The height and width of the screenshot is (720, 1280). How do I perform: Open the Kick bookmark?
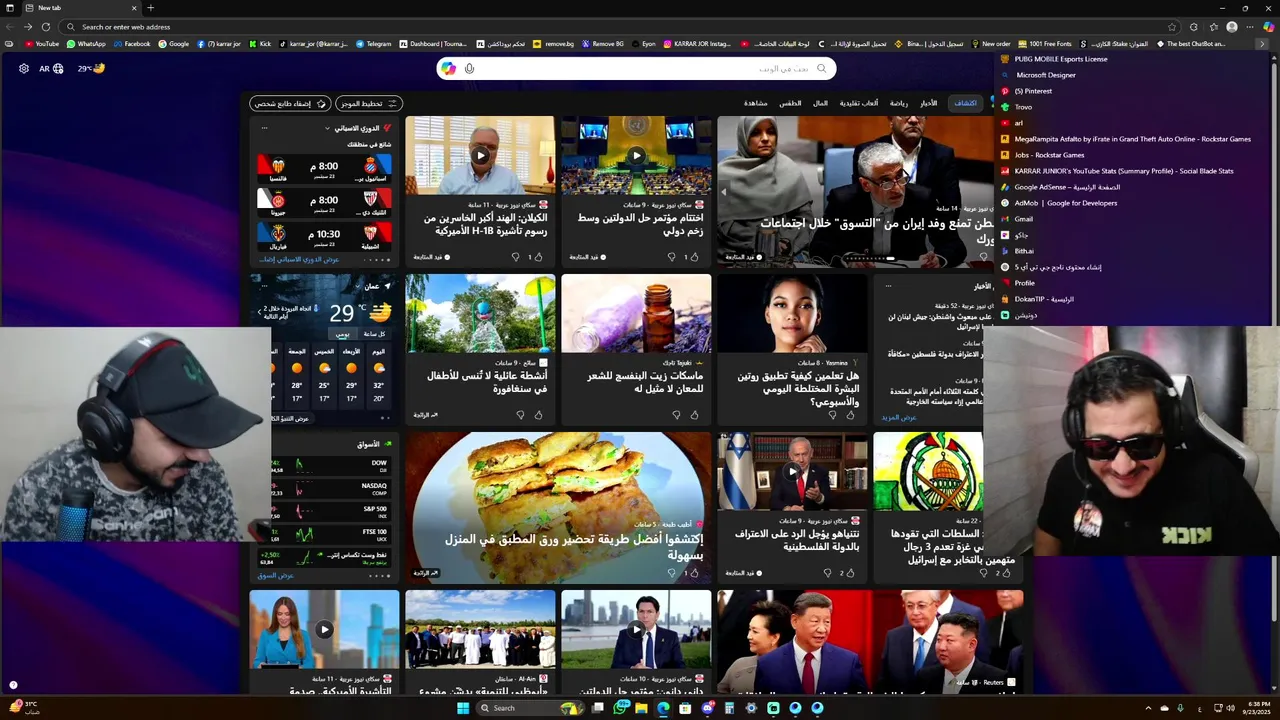[x=260, y=44]
